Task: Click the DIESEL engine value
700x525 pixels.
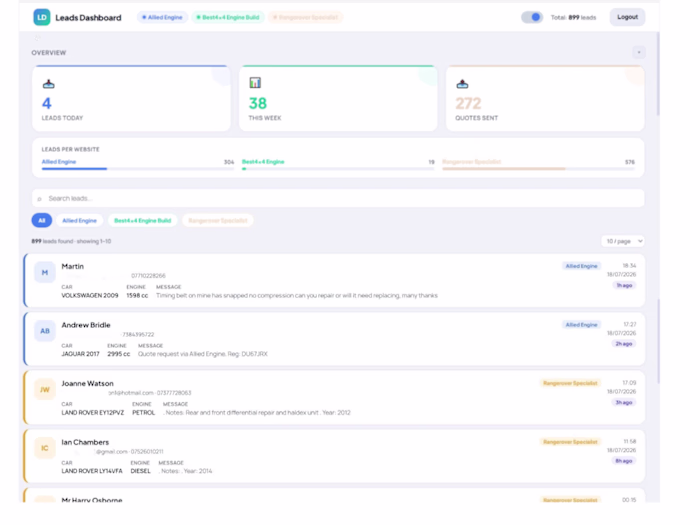Action: (x=141, y=471)
